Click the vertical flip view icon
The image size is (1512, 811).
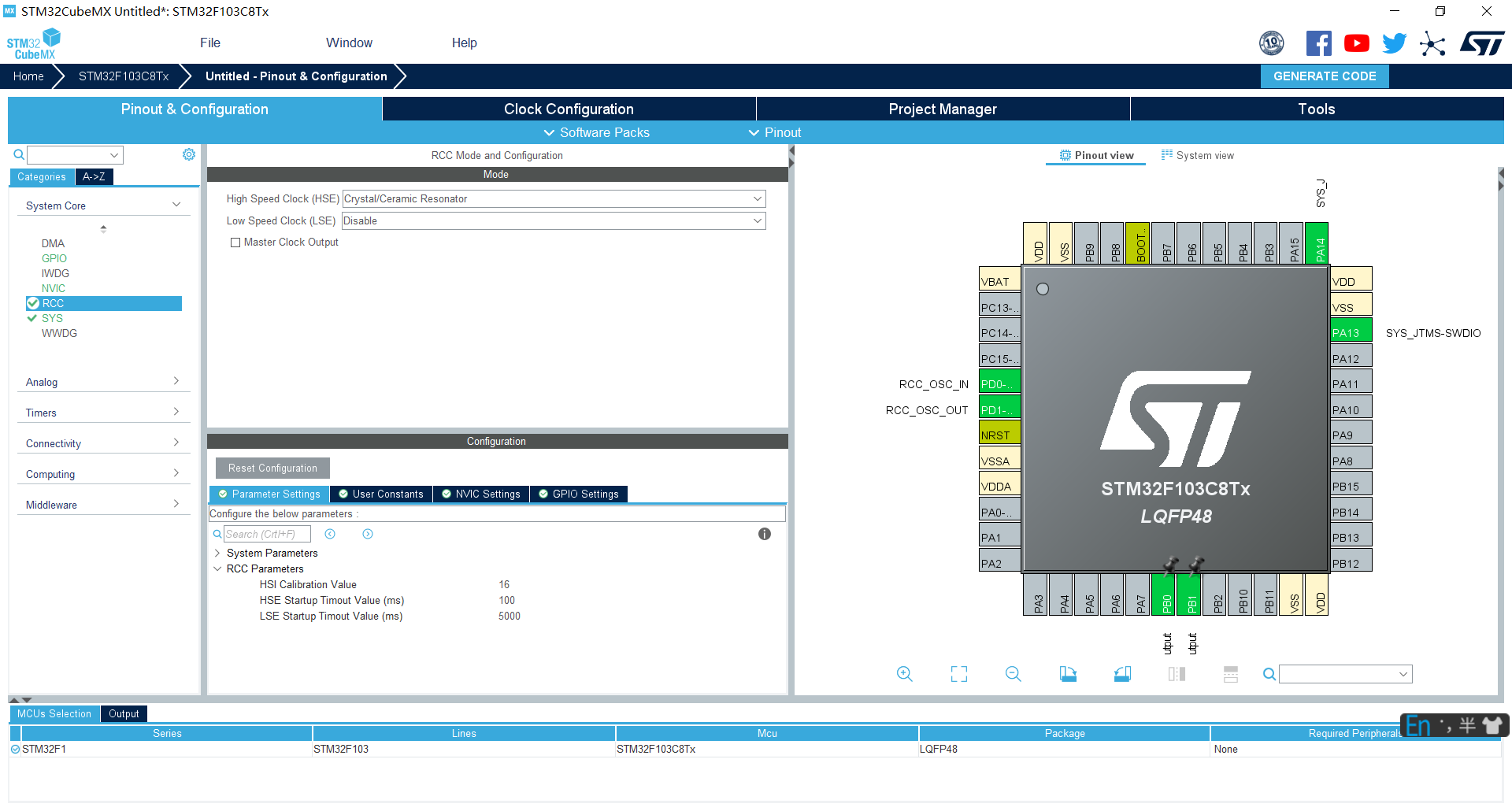1231,674
